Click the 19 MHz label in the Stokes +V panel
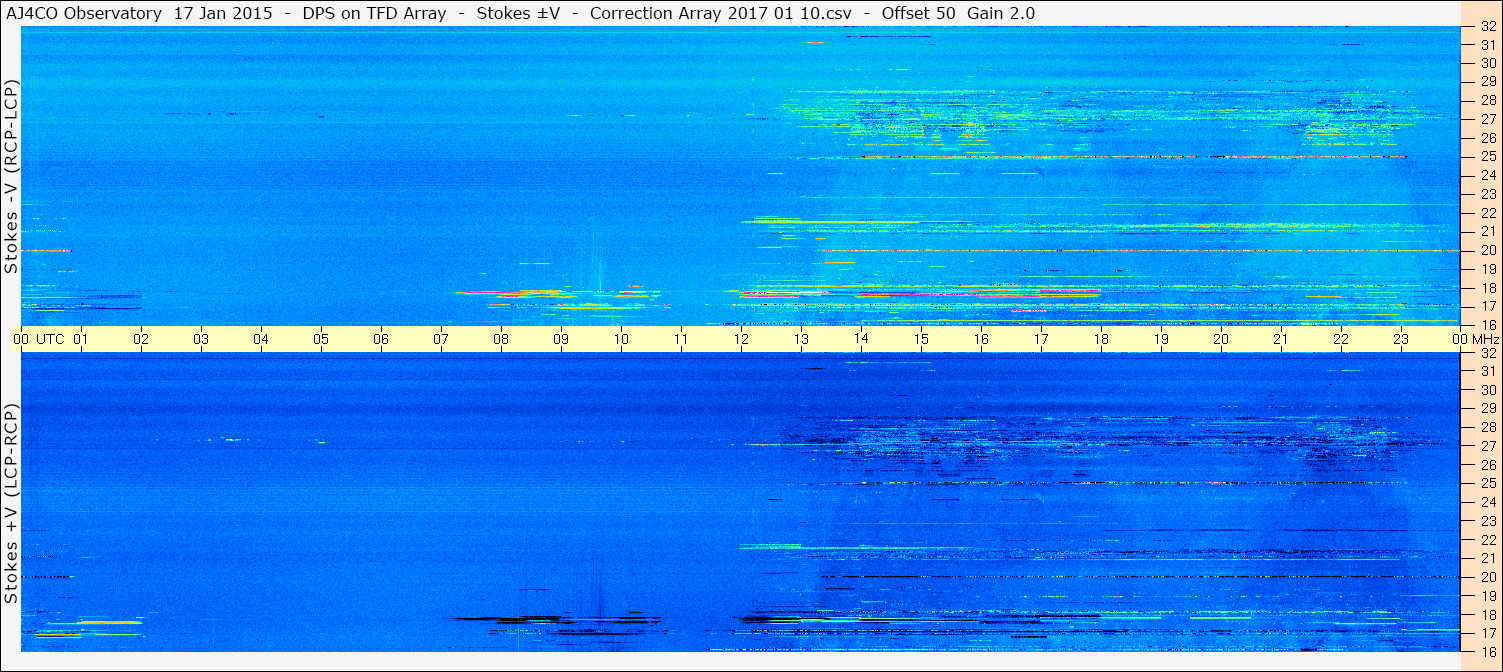The height and width of the screenshot is (672, 1503). [1487, 596]
